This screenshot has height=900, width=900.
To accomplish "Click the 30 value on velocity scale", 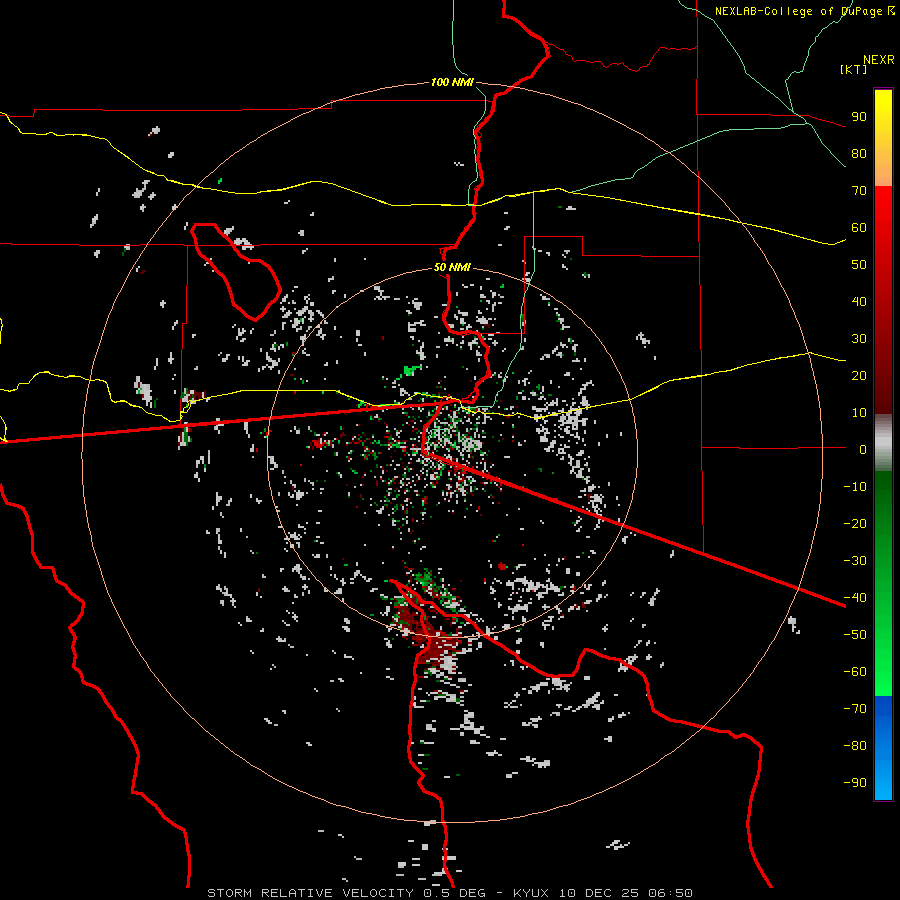I will [859, 339].
